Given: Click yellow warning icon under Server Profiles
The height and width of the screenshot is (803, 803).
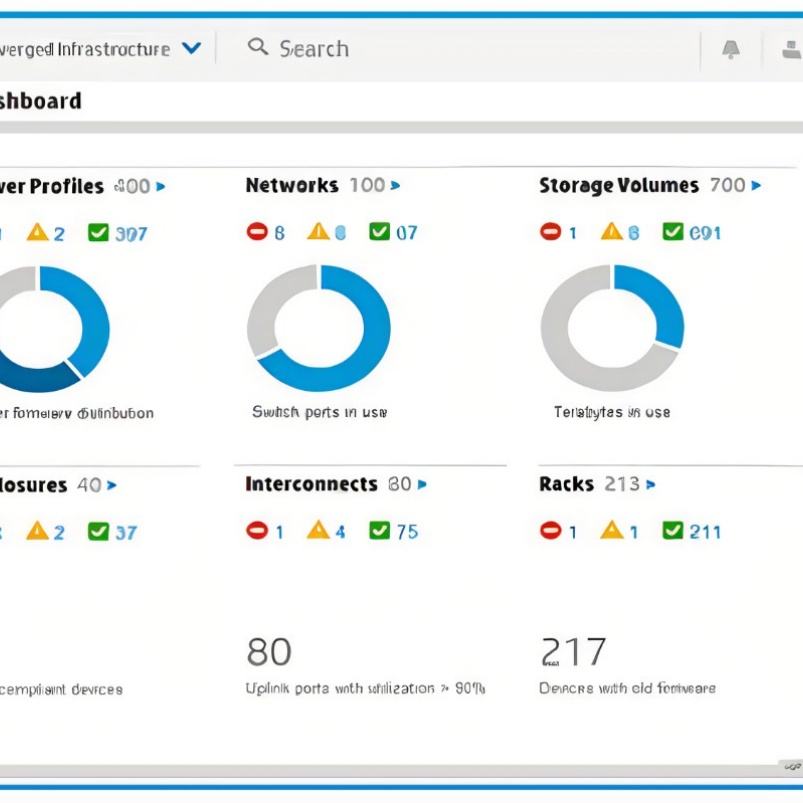Looking at the screenshot, I should point(38,233).
